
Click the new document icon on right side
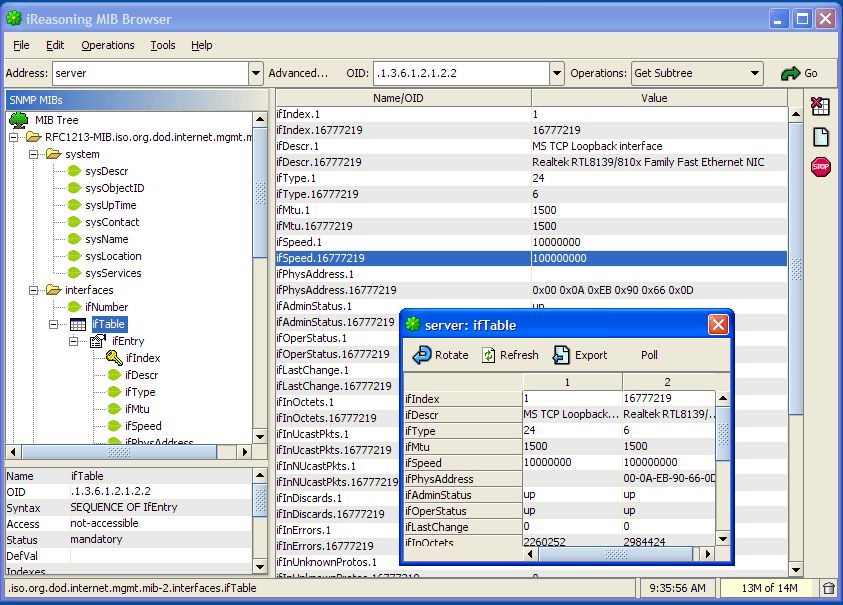820,136
